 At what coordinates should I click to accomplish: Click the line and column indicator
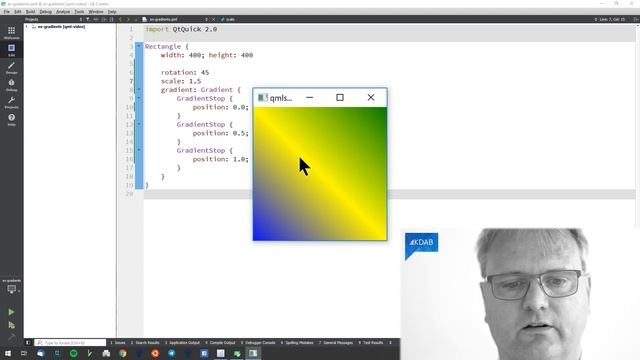click(x=612, y=19)
